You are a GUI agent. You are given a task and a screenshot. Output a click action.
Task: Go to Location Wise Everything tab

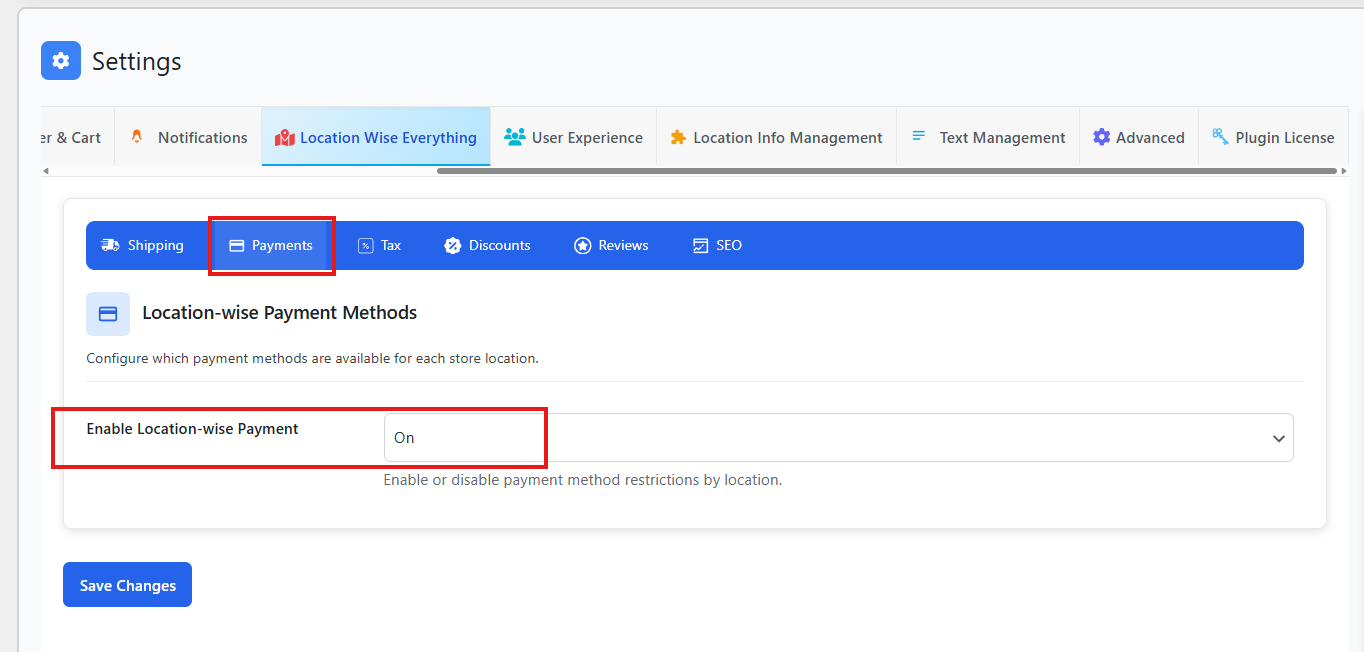(x=376, y=137)
